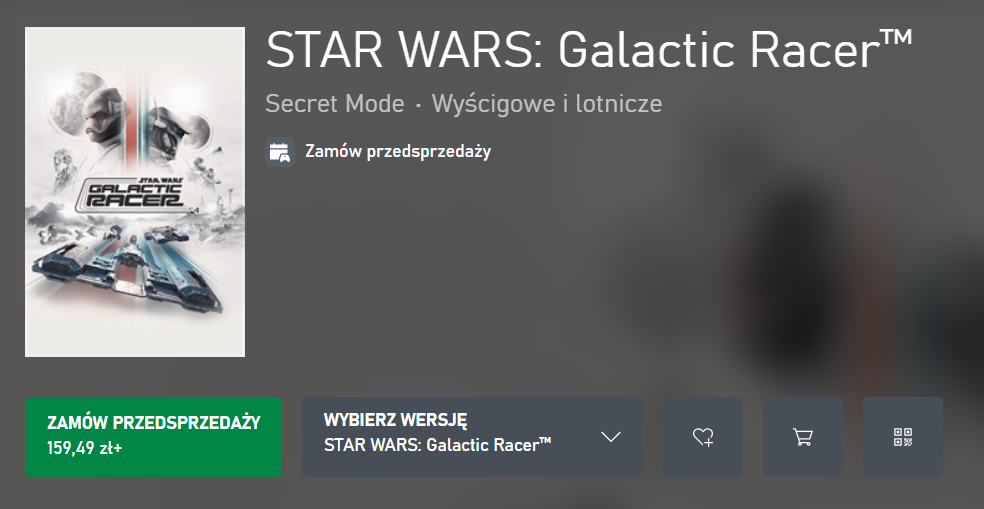Click the shopping cart icon button
The width and height of the screenshot is (984, 509).
point(803,437)
